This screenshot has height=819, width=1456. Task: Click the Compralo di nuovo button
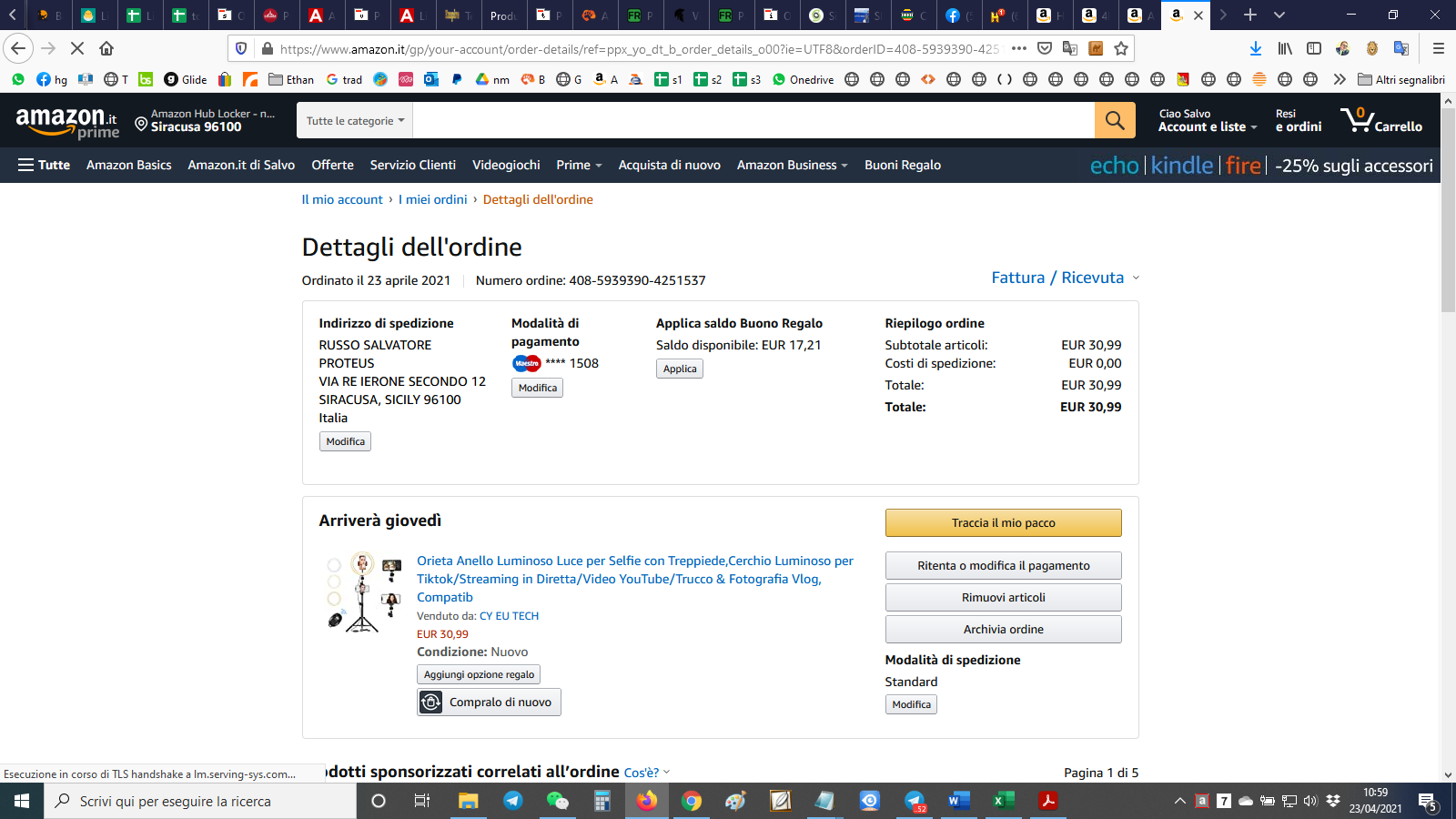pyautogui.click(x=489, y=702)
